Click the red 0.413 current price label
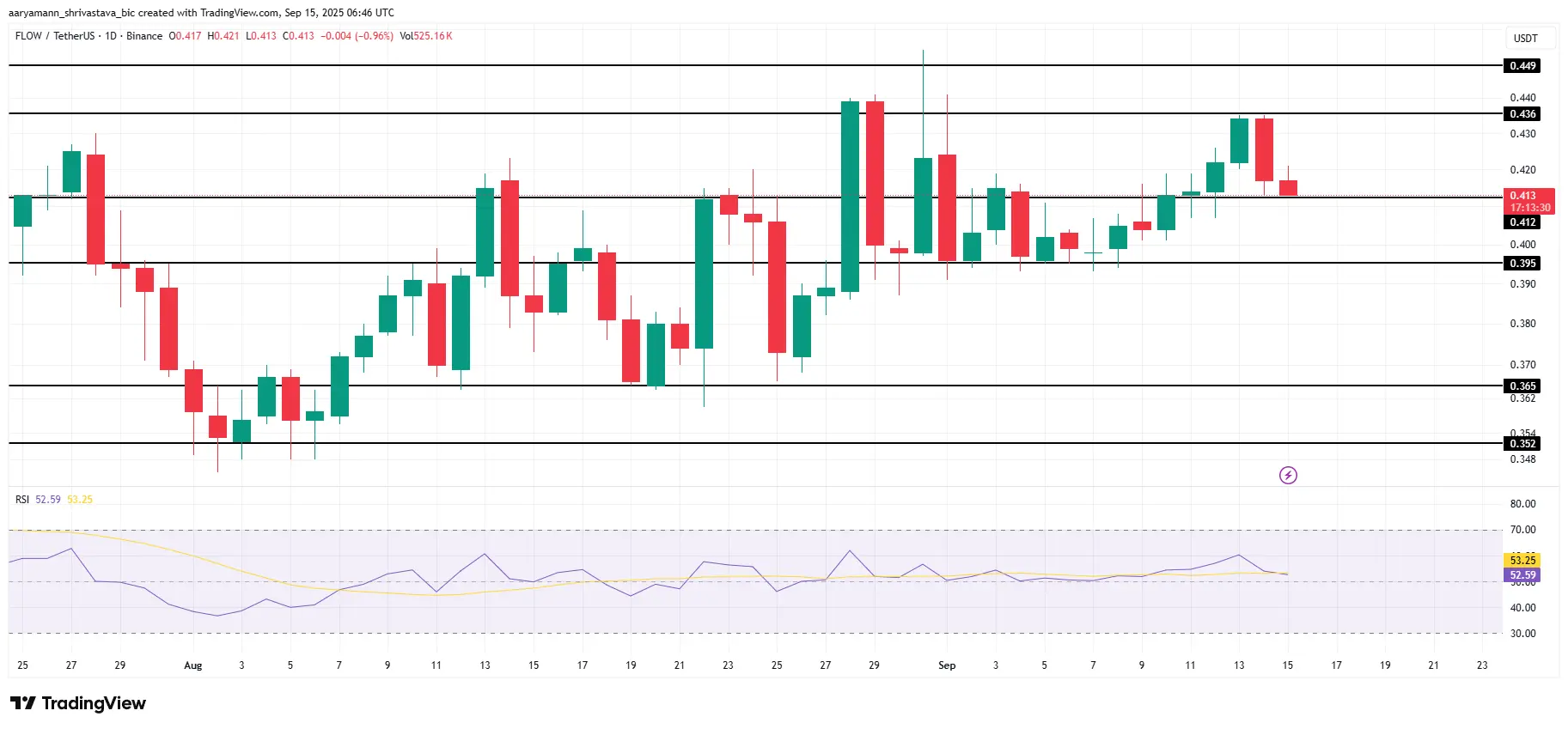Screen dimensions: 1568x729 click(x=1530, y=202)
